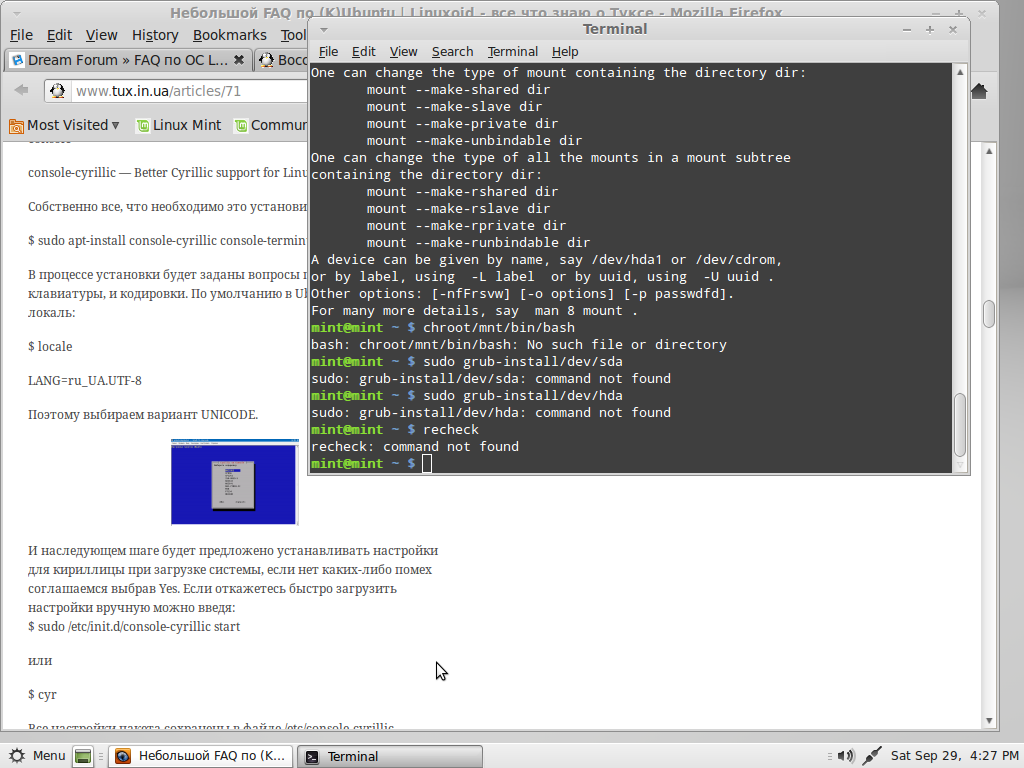The image size is (1024, 768).
Task: Click the terminal scrollbar up arrow
Action: [960, 72]
